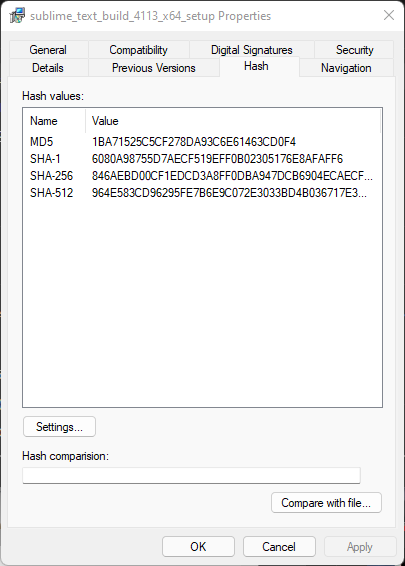Viewport: 405px width, 566px height.
Task: Click the installer icon in title bar
Action: [x=17, y=16]
